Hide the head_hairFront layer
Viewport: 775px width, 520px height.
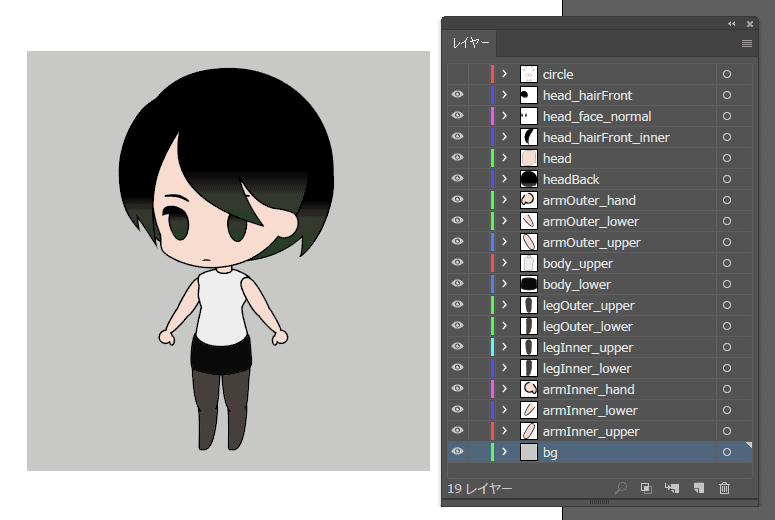pos(458,95)
